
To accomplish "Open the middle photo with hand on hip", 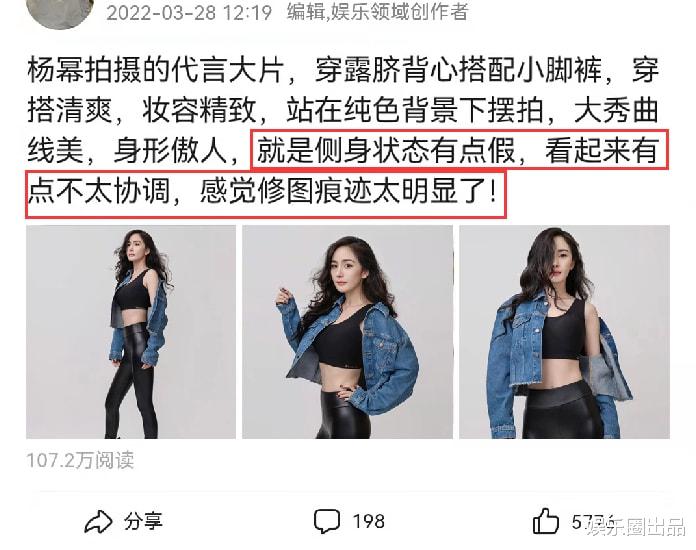I will click(x=348, y=332).
